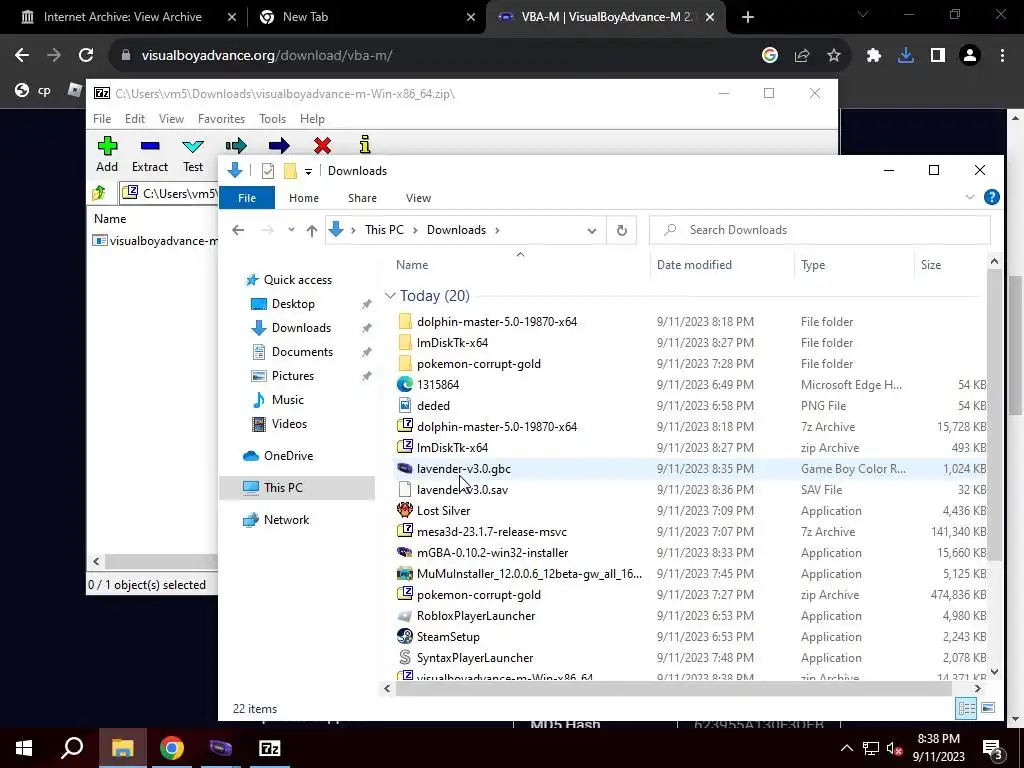Image resolution: width=1024 pixels, height=768 pixels.
Task: Click the 7-Zip red Delete icon
Action: 322,145
